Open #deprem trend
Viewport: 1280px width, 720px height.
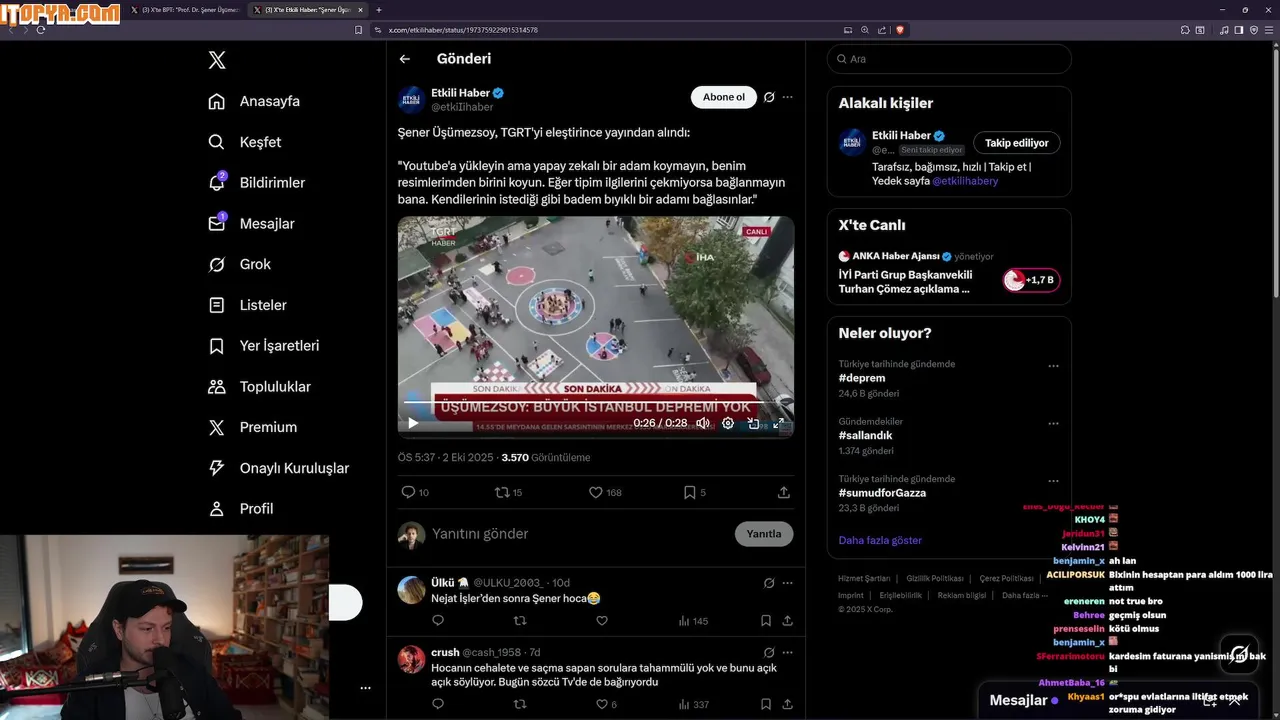862,378
